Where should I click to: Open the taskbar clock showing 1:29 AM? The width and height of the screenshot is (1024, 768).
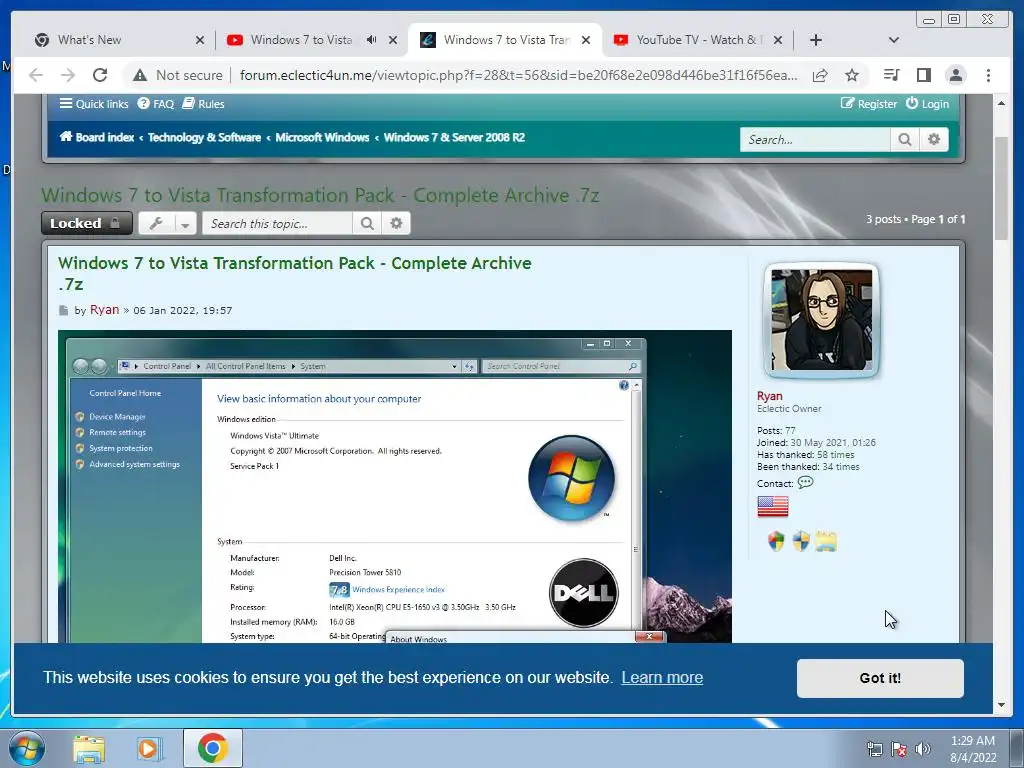(x=972, y=749)
